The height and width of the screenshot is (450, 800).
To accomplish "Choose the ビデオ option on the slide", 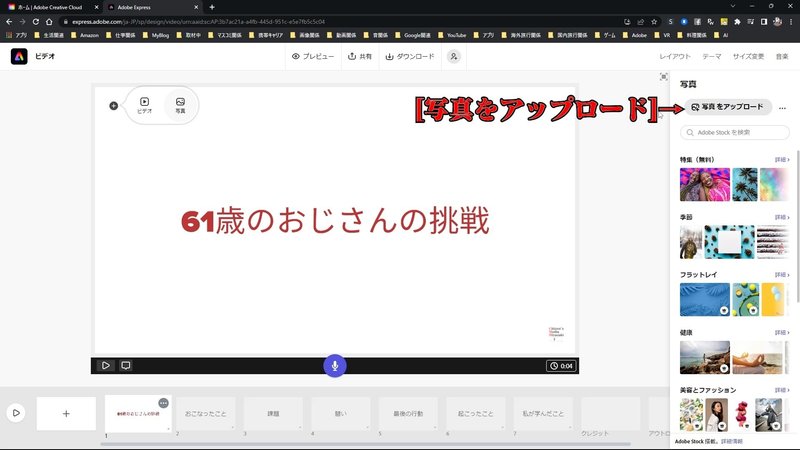I will 144,105.
